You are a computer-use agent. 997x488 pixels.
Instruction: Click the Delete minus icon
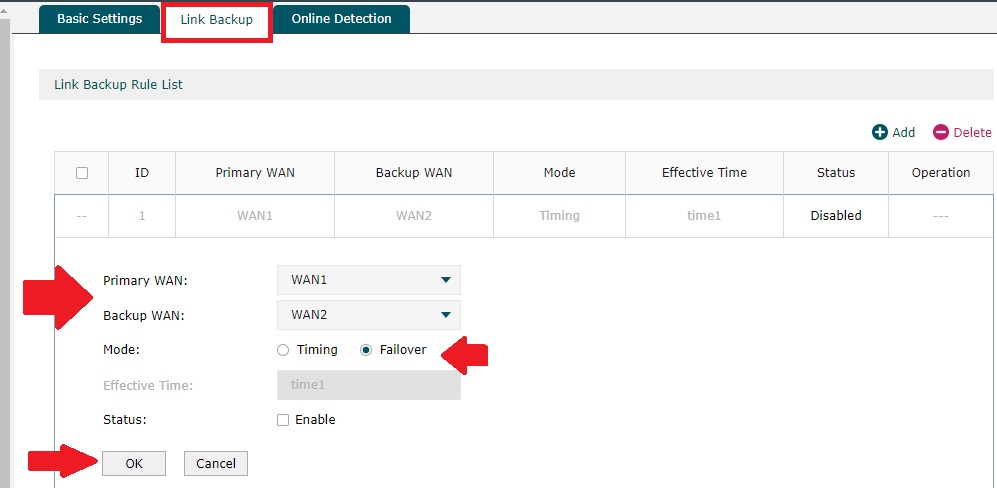(x=940, y=132)
